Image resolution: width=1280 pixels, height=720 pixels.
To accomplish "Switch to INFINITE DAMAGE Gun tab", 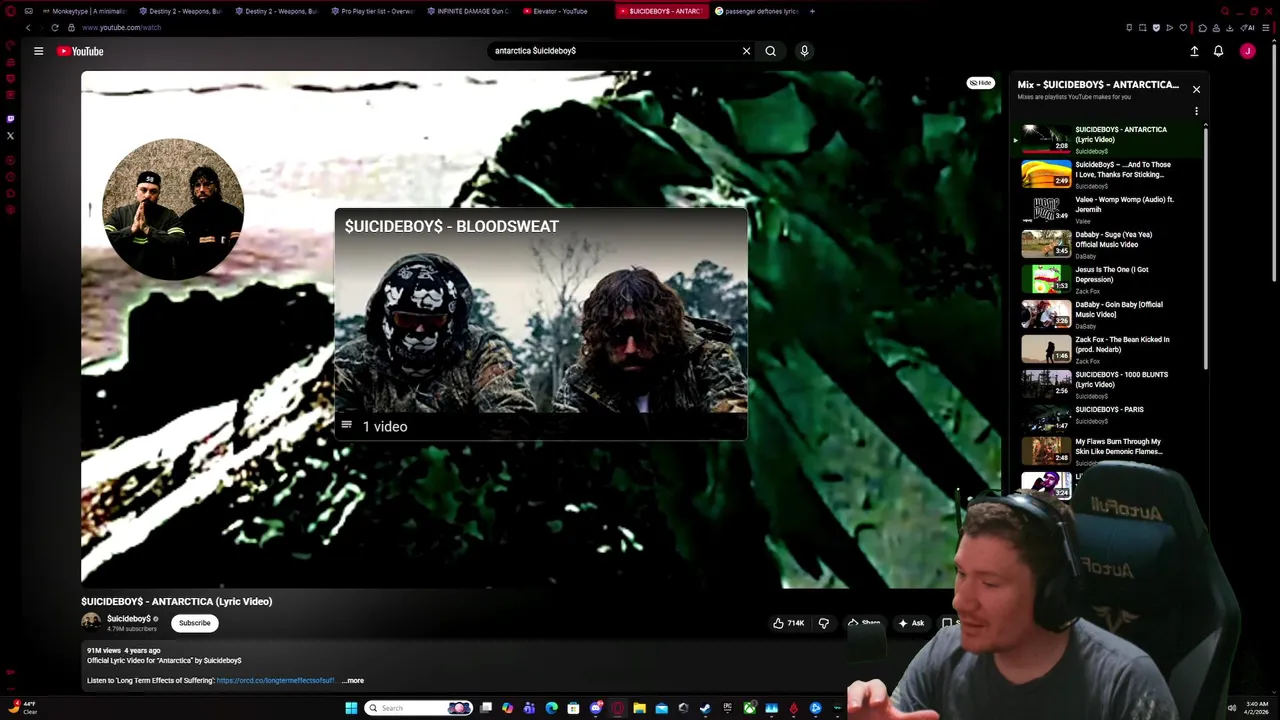I will (467, 11).
